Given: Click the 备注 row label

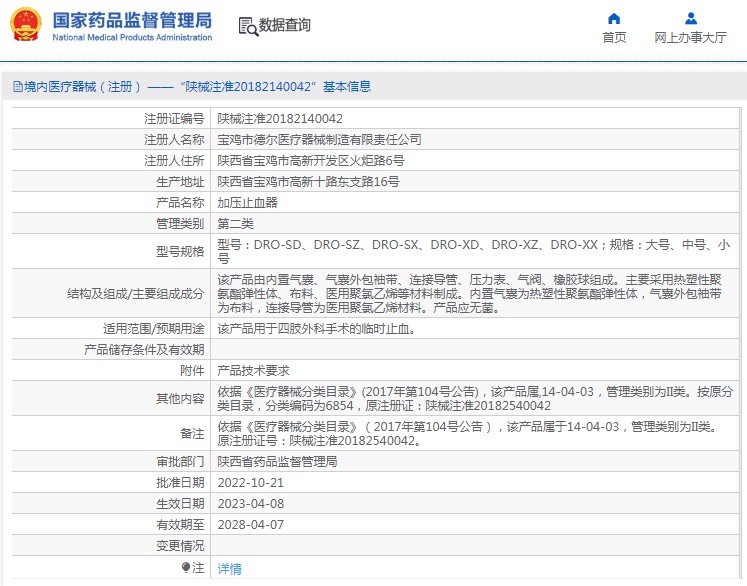Looking at the screenshot, I should point(192,434).
